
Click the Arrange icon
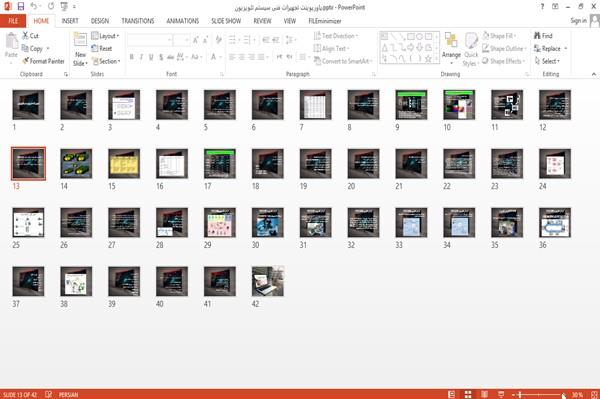tap(451, 40)
